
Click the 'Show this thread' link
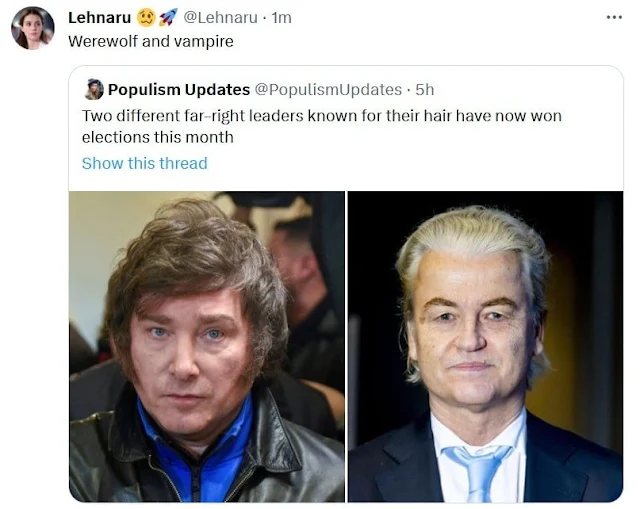tap(144, 163)
